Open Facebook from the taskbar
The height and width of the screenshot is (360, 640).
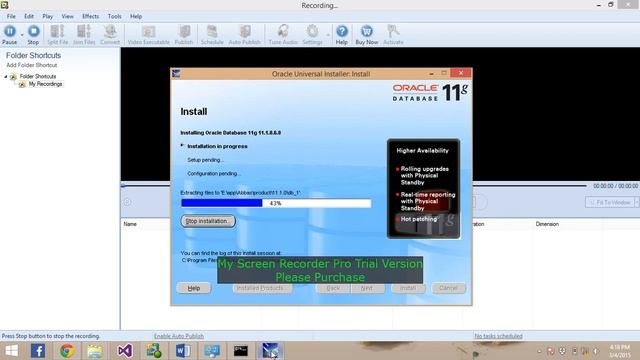[38, 351]
